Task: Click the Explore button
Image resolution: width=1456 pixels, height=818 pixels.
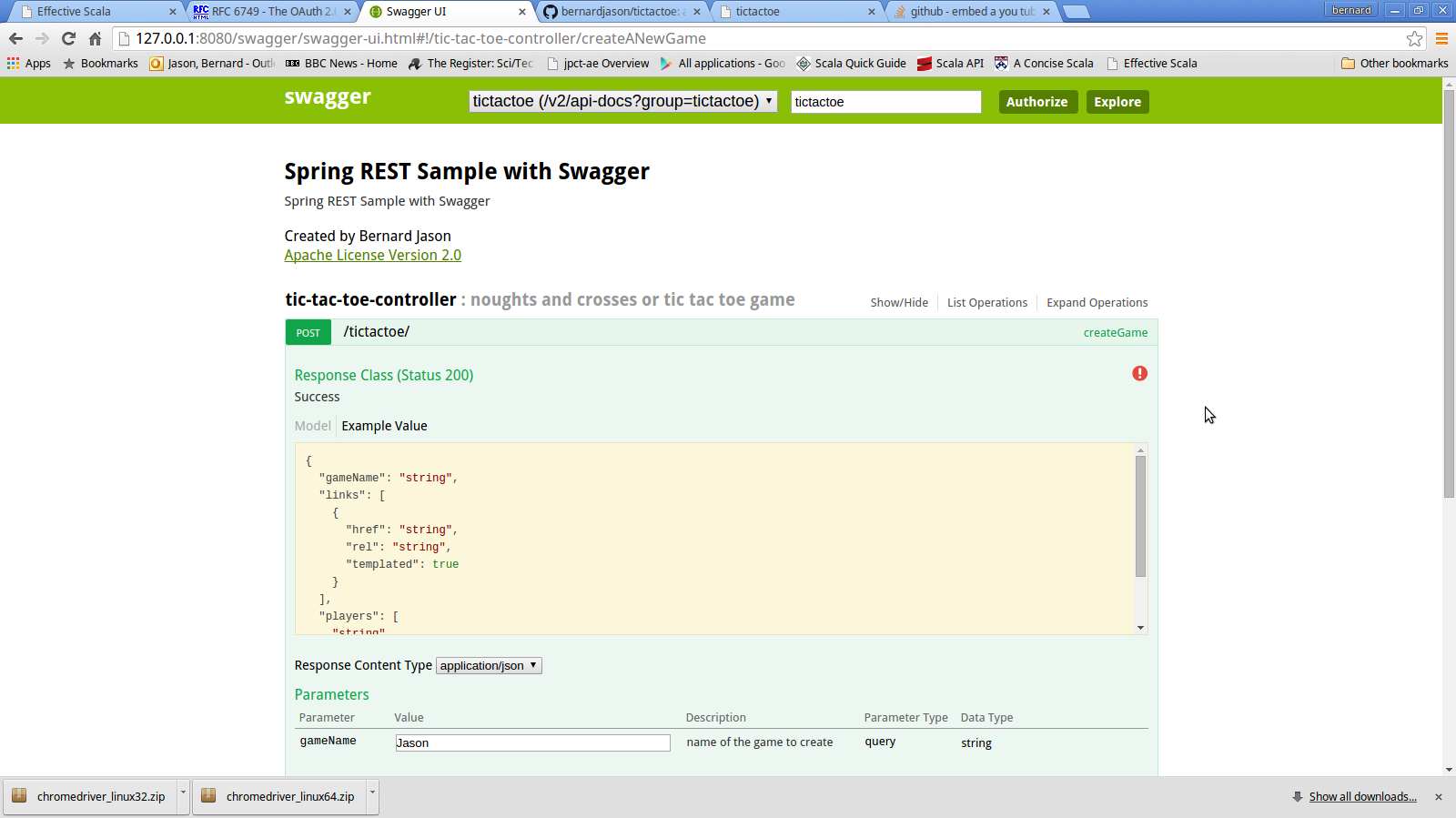Action: point(1117,102)
